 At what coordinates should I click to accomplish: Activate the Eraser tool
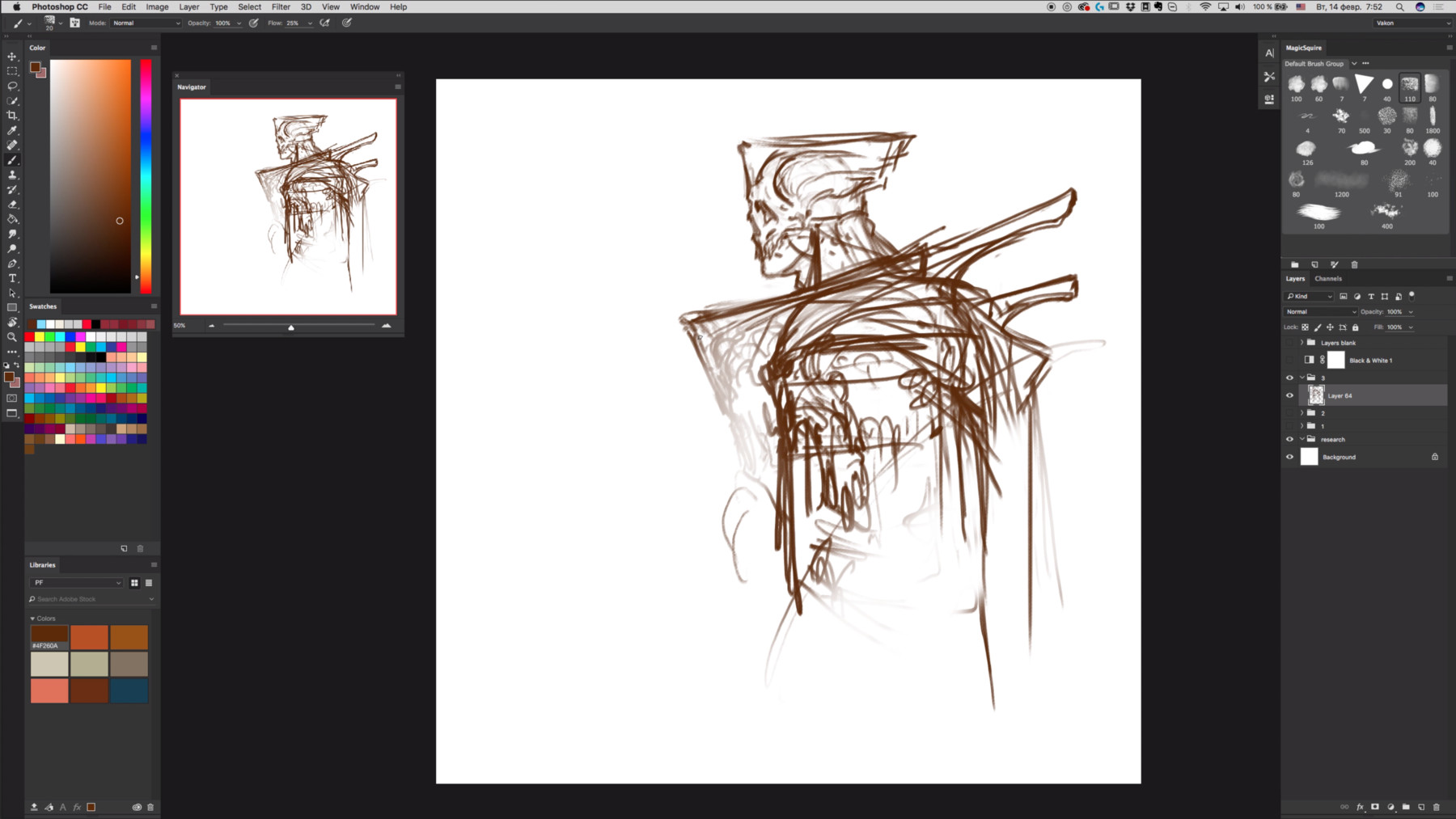click(x=12, y=205)
